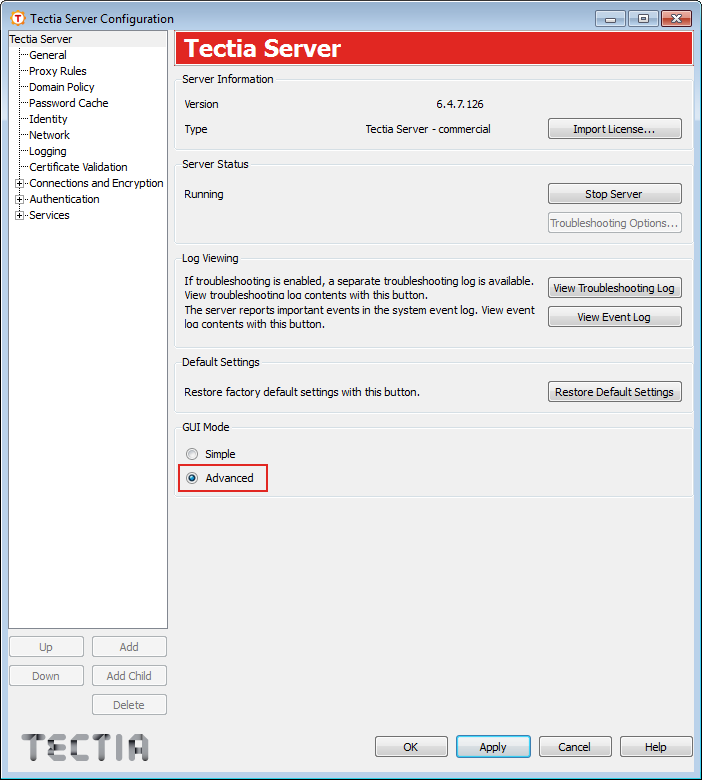Open Certificate Validation settings

tap(78, 167)
